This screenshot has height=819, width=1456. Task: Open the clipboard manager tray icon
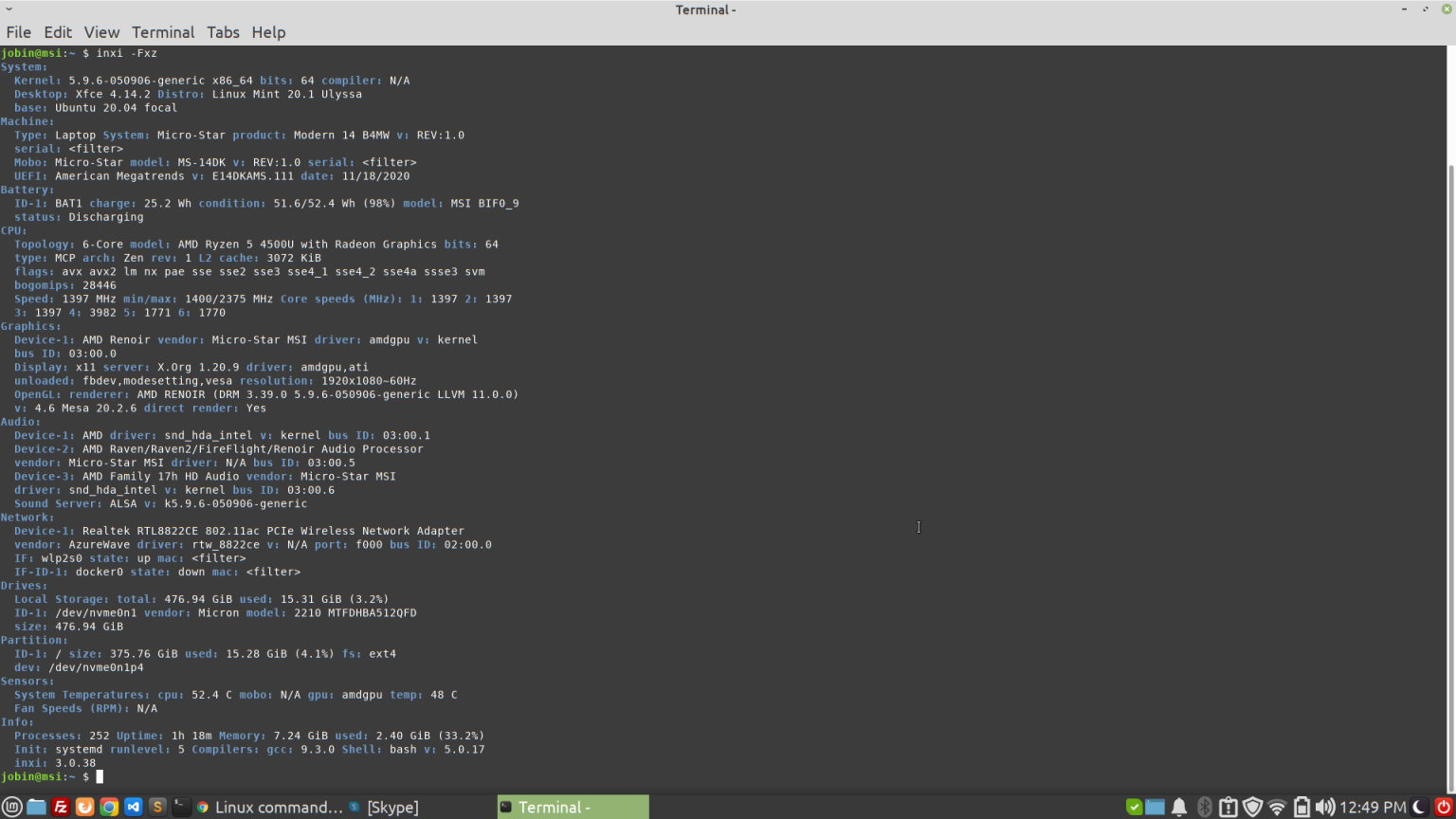[x=1227, y=807]
